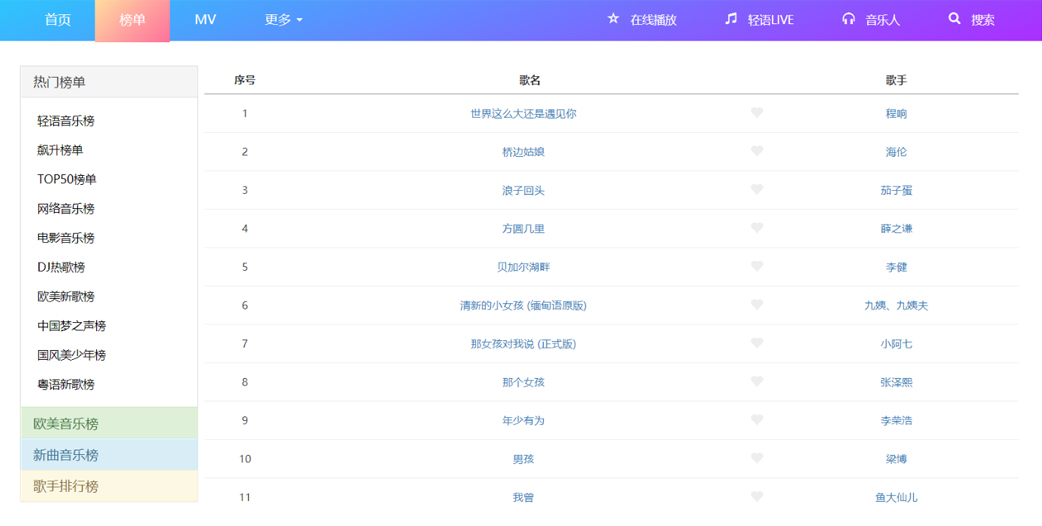View artist 梁博
Viewport: 1042px width, 526px height.
click(896, 459)
